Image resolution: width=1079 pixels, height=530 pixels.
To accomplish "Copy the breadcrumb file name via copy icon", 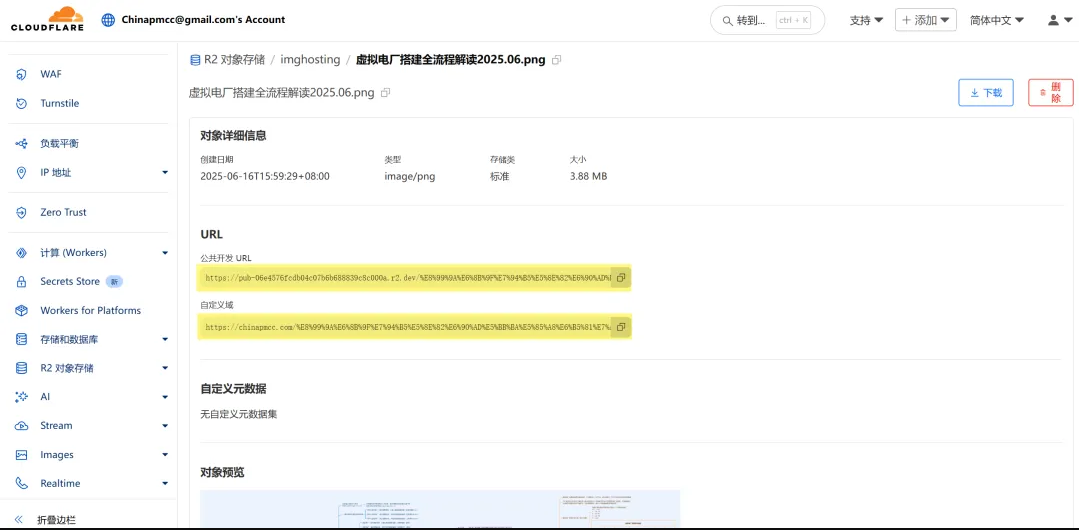I will 557,60.
